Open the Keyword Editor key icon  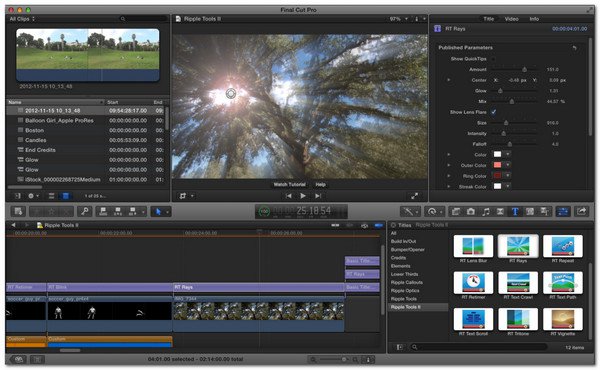tap(85, 211)
